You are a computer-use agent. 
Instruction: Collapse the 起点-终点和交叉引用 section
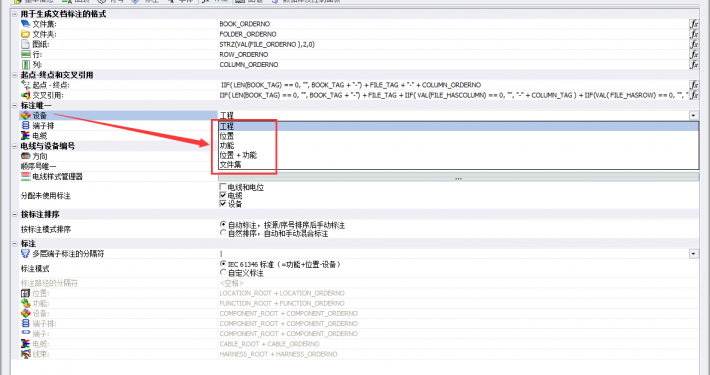15,75
